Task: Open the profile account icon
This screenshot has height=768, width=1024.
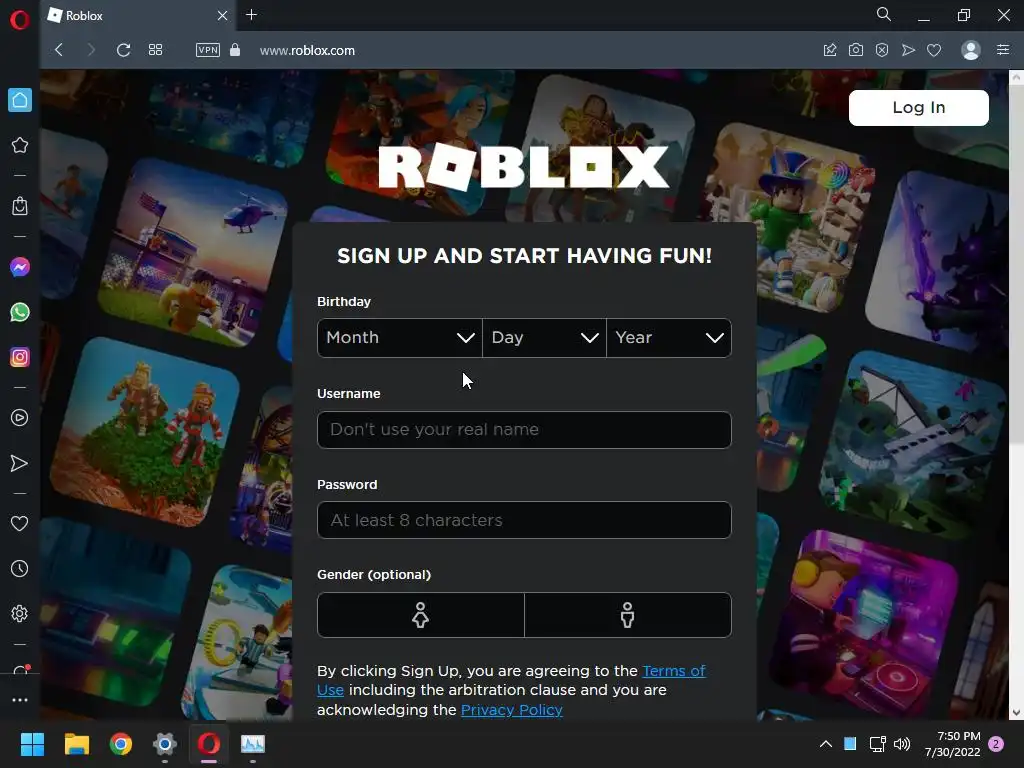Action: (971, 50)
